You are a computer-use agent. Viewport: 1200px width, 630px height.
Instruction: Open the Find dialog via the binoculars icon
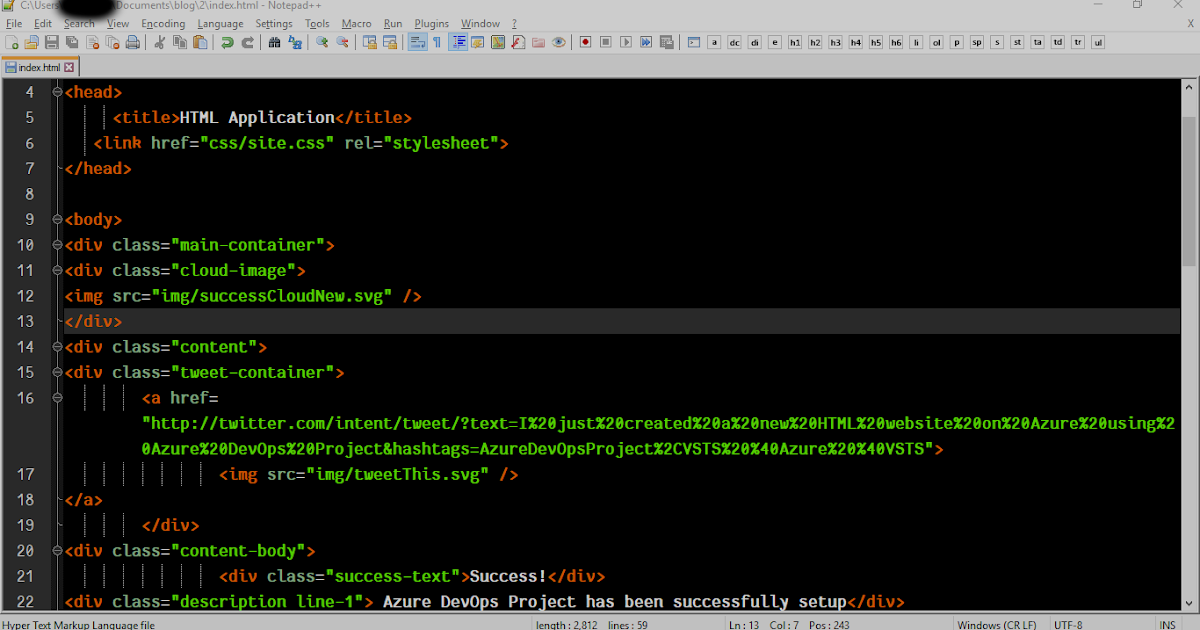(274, 42)
